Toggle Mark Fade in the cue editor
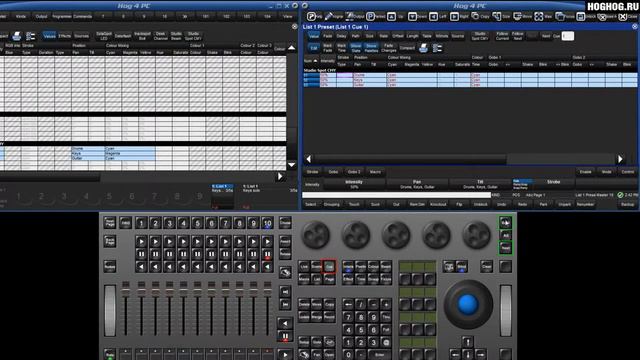 point(327,48)
